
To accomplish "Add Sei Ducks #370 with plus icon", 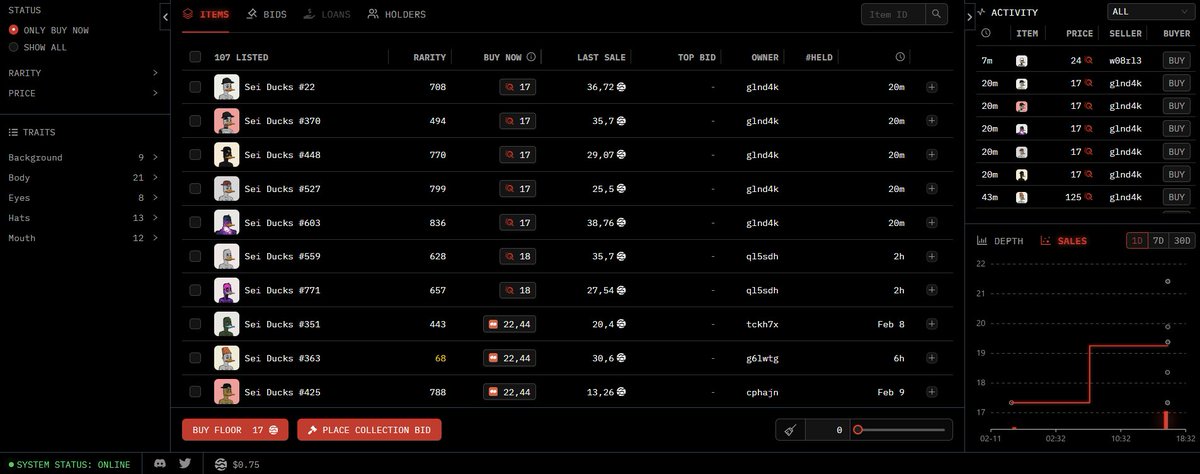I will click(x=932, y=121).
